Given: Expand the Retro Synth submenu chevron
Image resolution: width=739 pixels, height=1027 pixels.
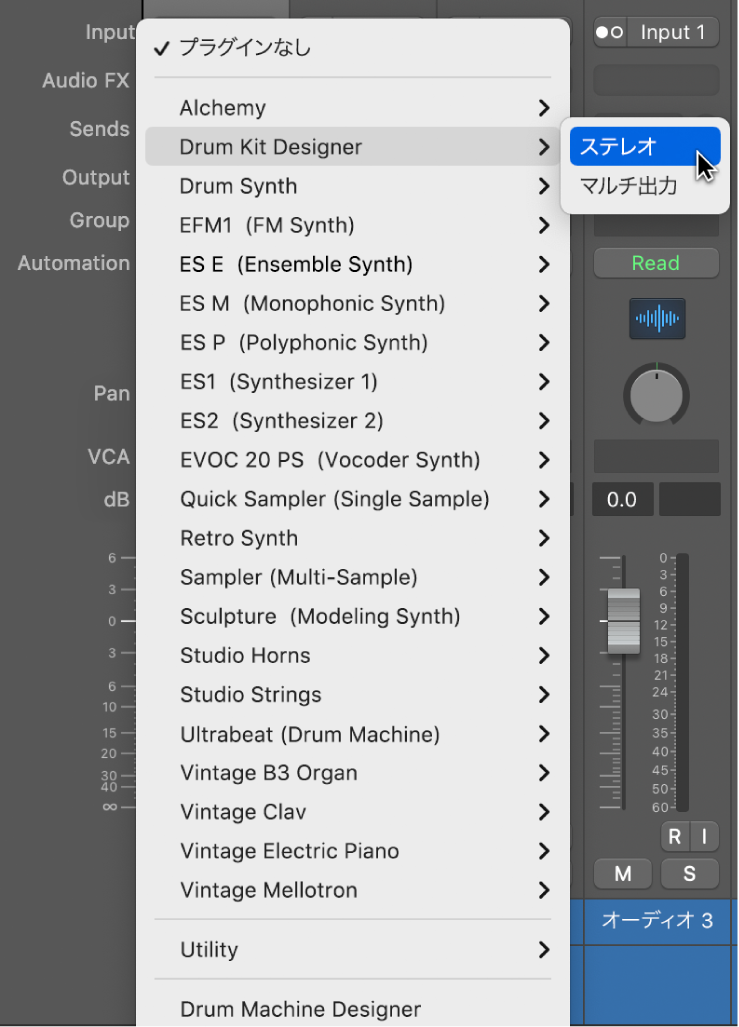Looking at the screenshot, I should point(543,538).
